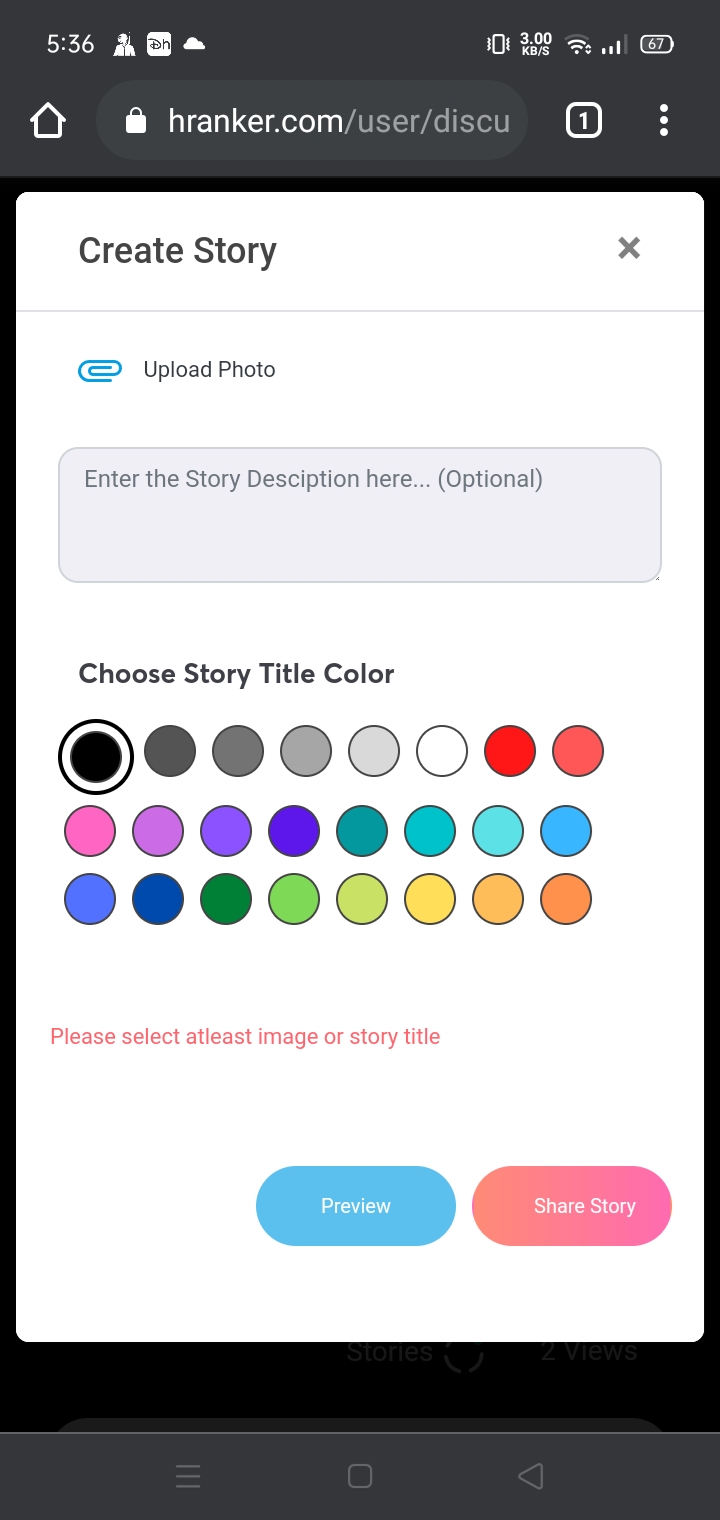This screenshot has height=1520, width=720.
Task: Tap the recent apps menu icon
Action: pyautogui.click(x=188, y=1476)
